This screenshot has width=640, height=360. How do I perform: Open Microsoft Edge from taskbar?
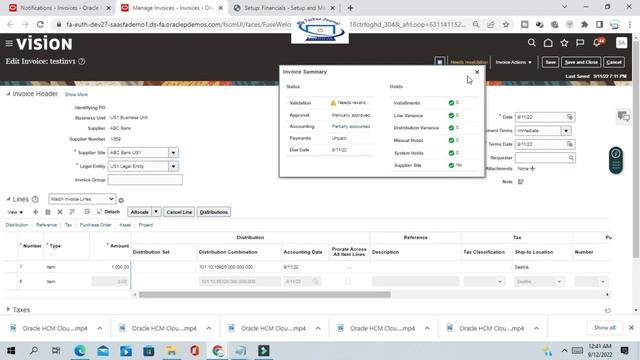[80, 351]
